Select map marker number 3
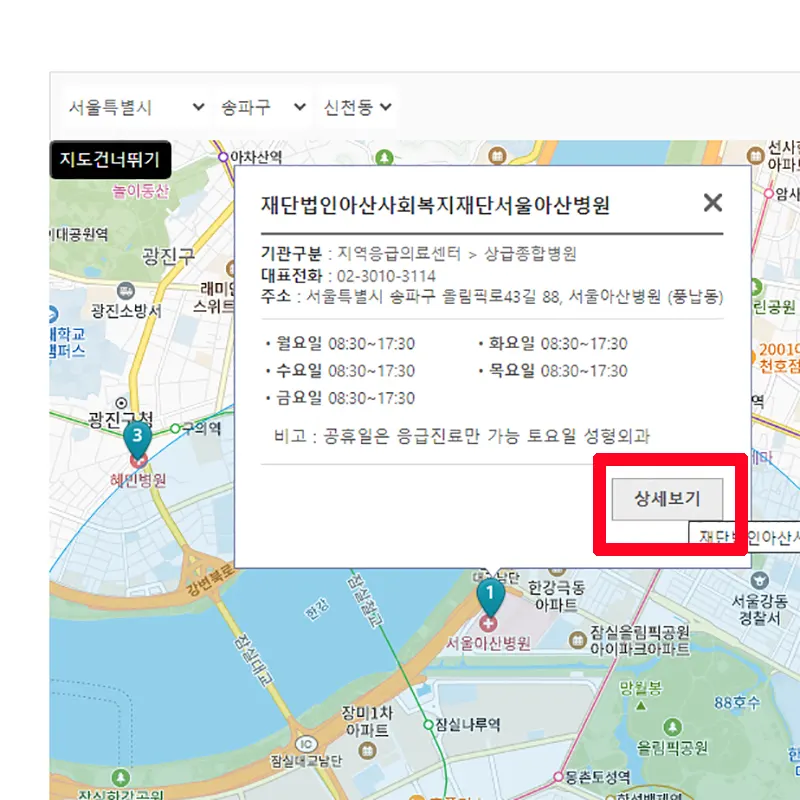This screenshot has width=800, height=800. tap(137, 439)
